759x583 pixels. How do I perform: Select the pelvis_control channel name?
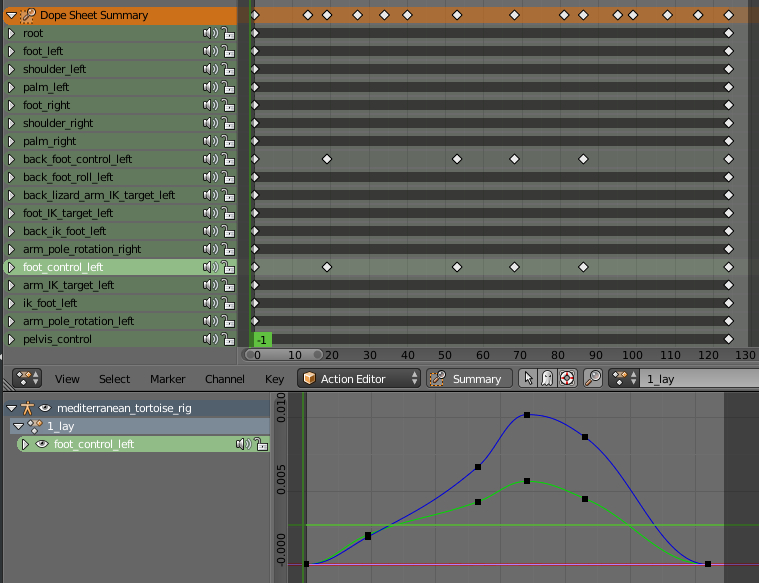(x=57, y=339)
